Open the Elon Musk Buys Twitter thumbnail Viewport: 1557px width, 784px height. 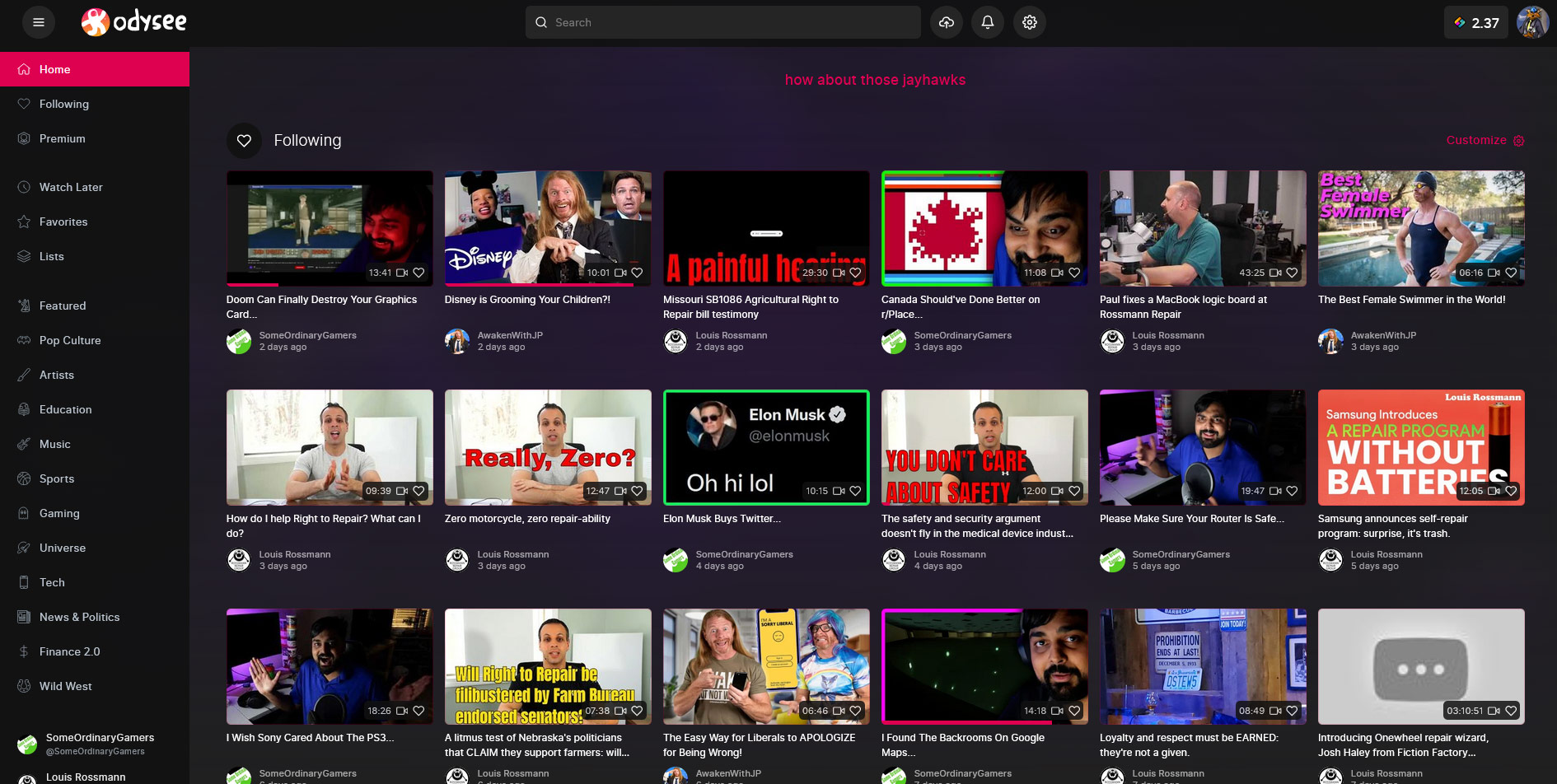[766, 447]
